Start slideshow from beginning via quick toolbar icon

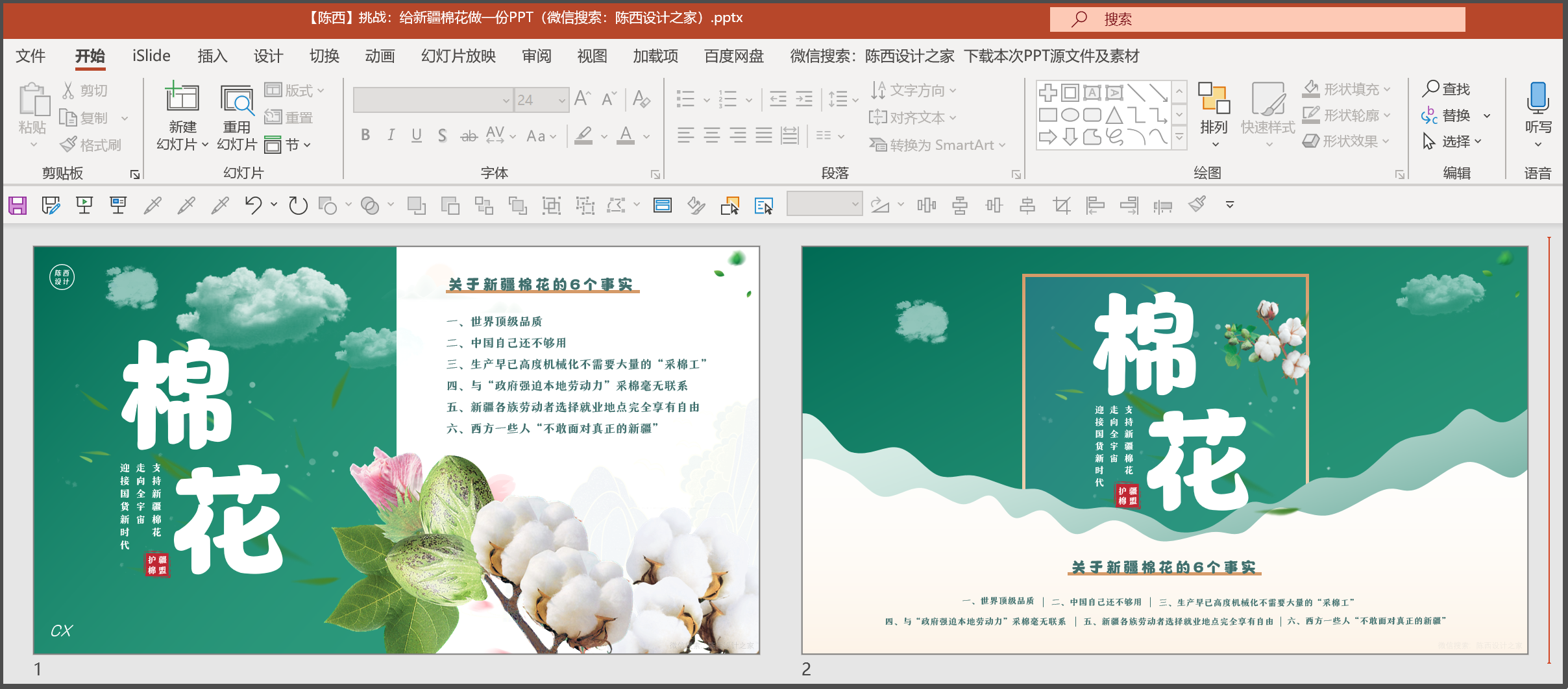pyautogui.click(x=84, y=206)
